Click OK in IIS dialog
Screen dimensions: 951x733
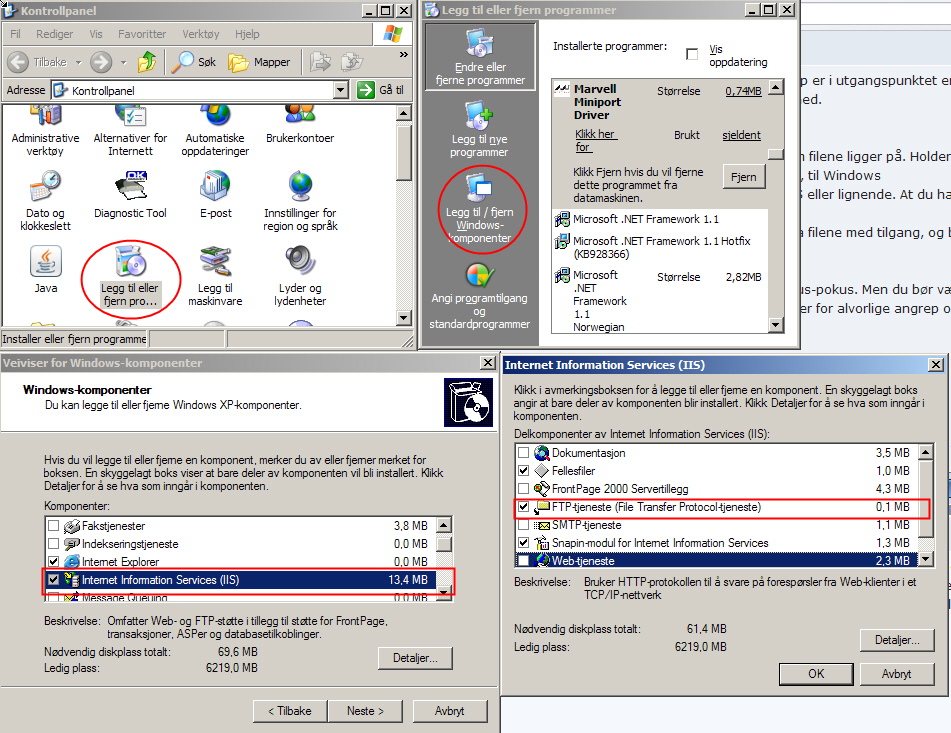coord(816,674)
